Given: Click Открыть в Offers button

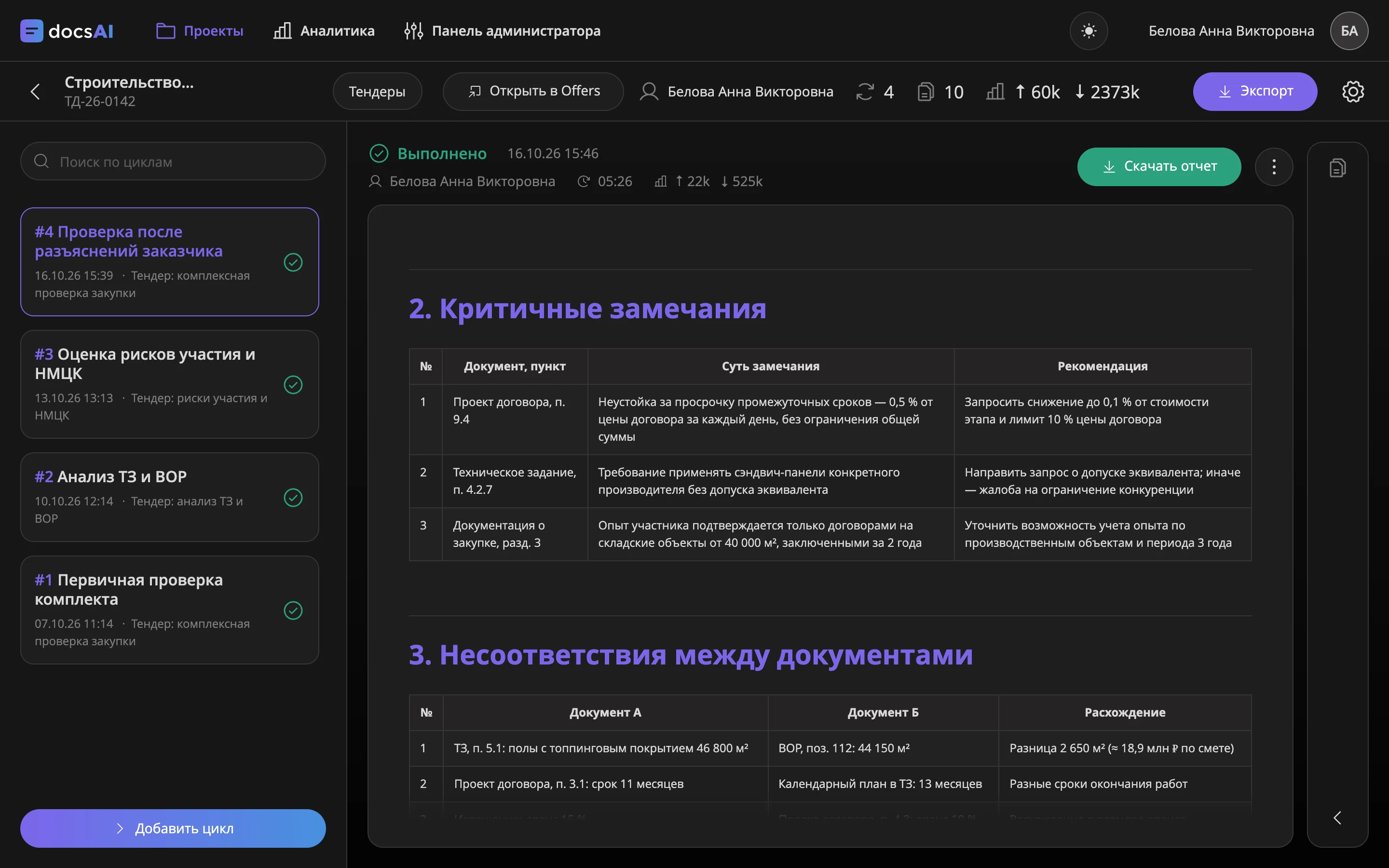Looking at the screenshot, I should click(533, 91).
